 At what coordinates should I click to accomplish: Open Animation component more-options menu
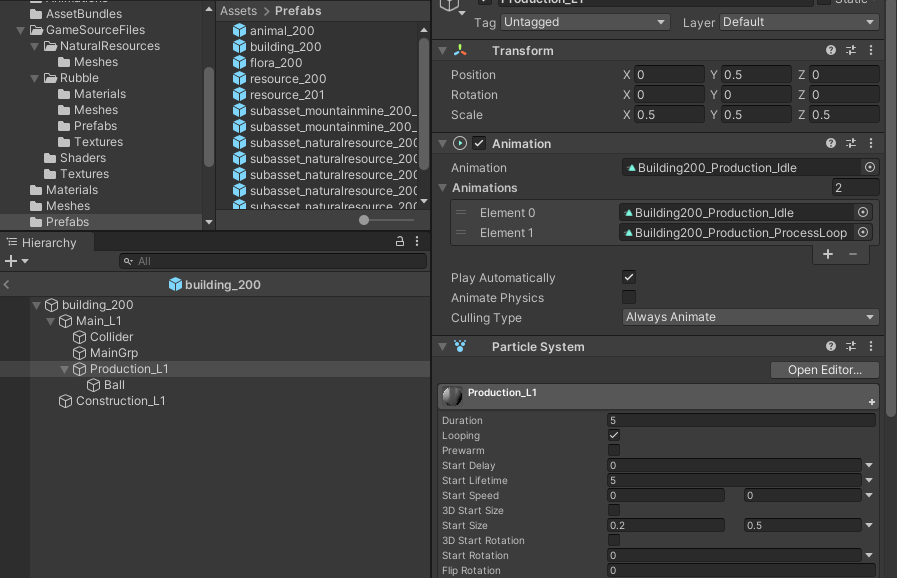(871, 143)
